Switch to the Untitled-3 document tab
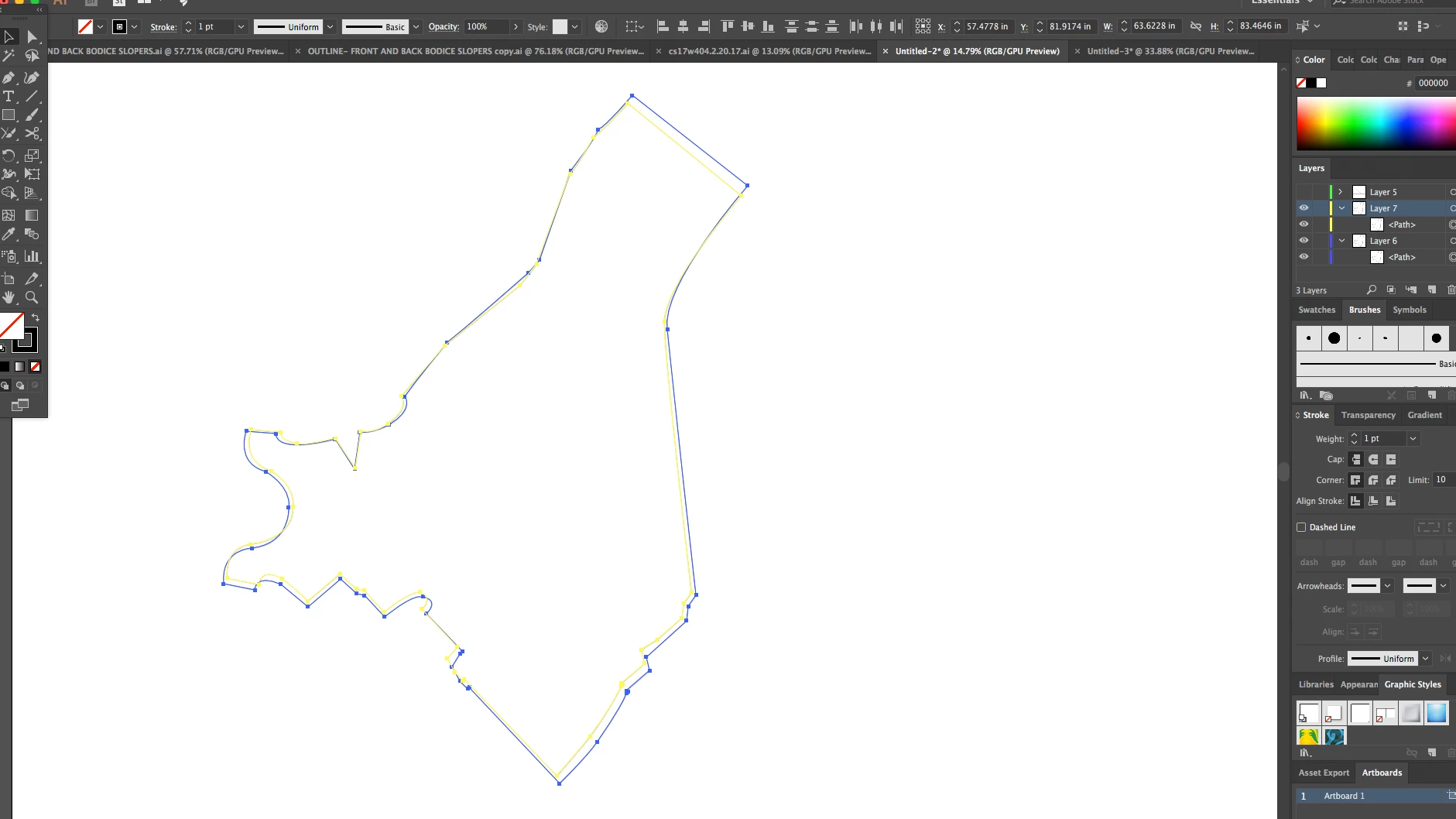 pos(1170,51)
